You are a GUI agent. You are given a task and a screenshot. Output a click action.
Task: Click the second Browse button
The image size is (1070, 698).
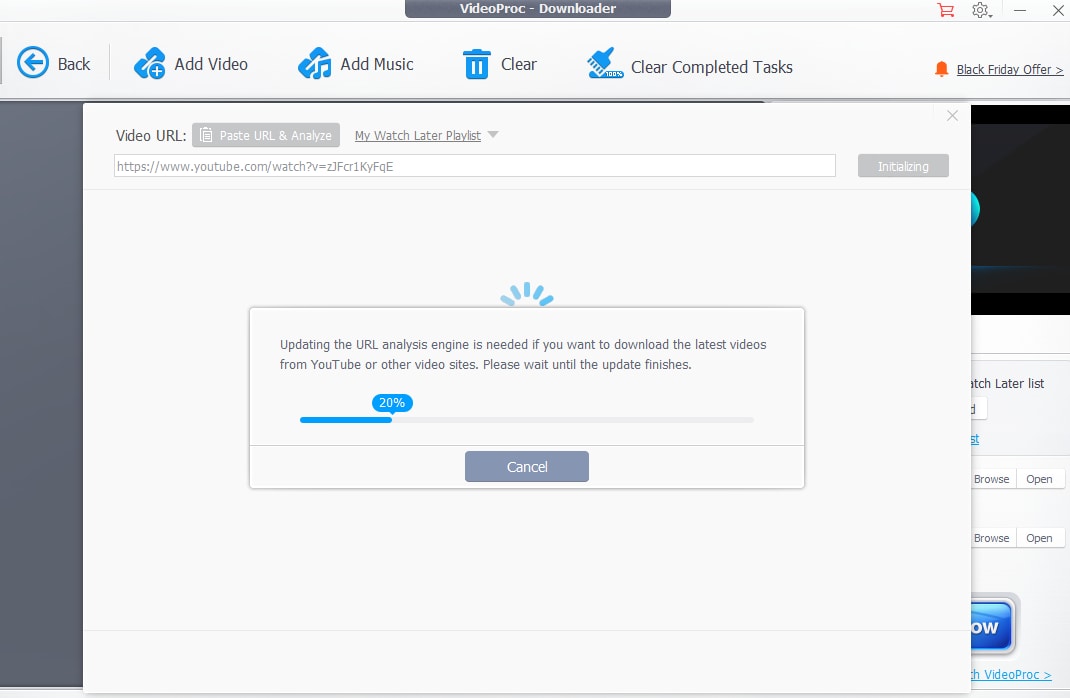coord(993,538)
